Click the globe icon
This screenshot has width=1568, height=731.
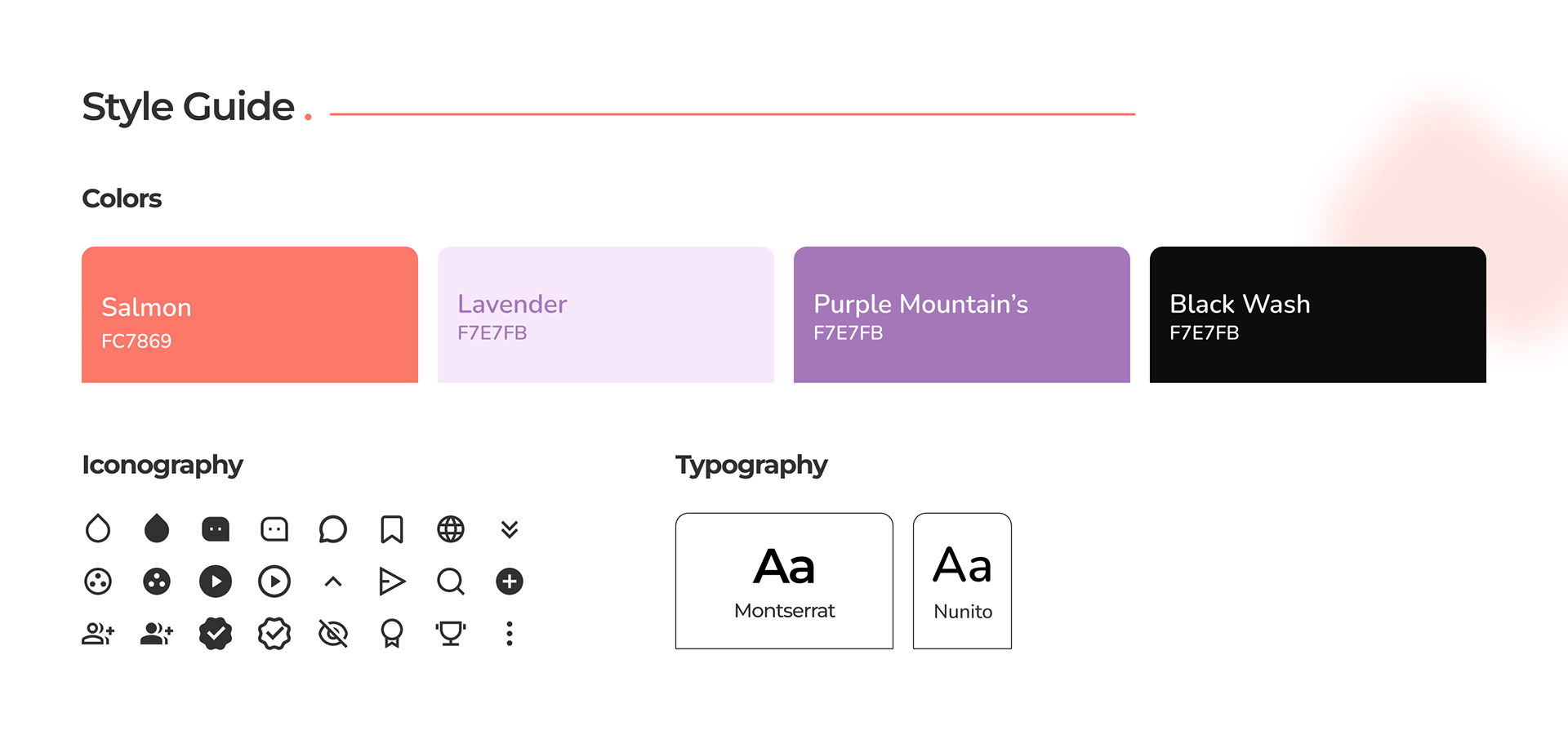tap(451, 529)
